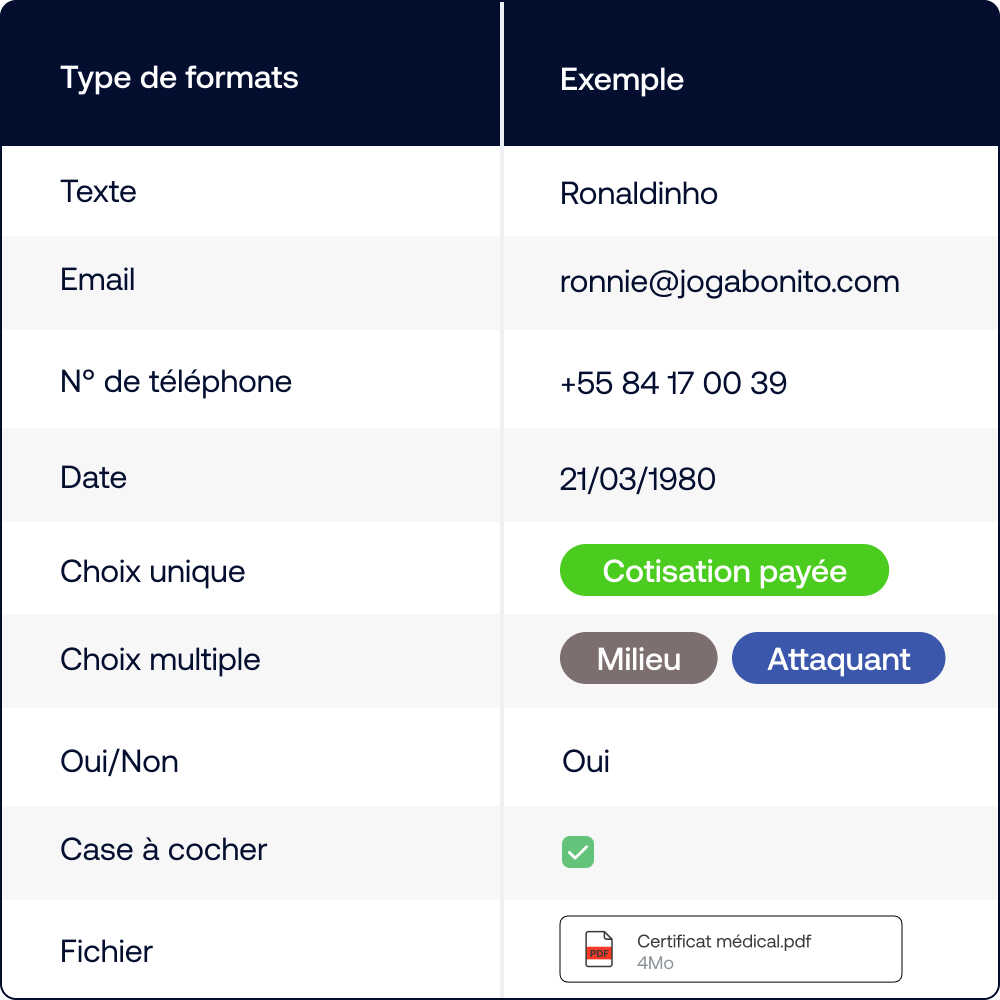Select the blue Attaquant tag
This screenshot has width=1000, height=1000.
pos(838,658)
